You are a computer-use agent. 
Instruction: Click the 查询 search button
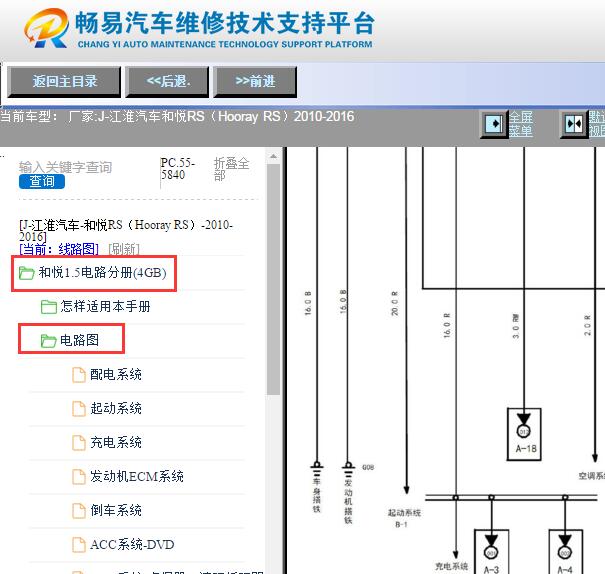(x=42, y=181)
